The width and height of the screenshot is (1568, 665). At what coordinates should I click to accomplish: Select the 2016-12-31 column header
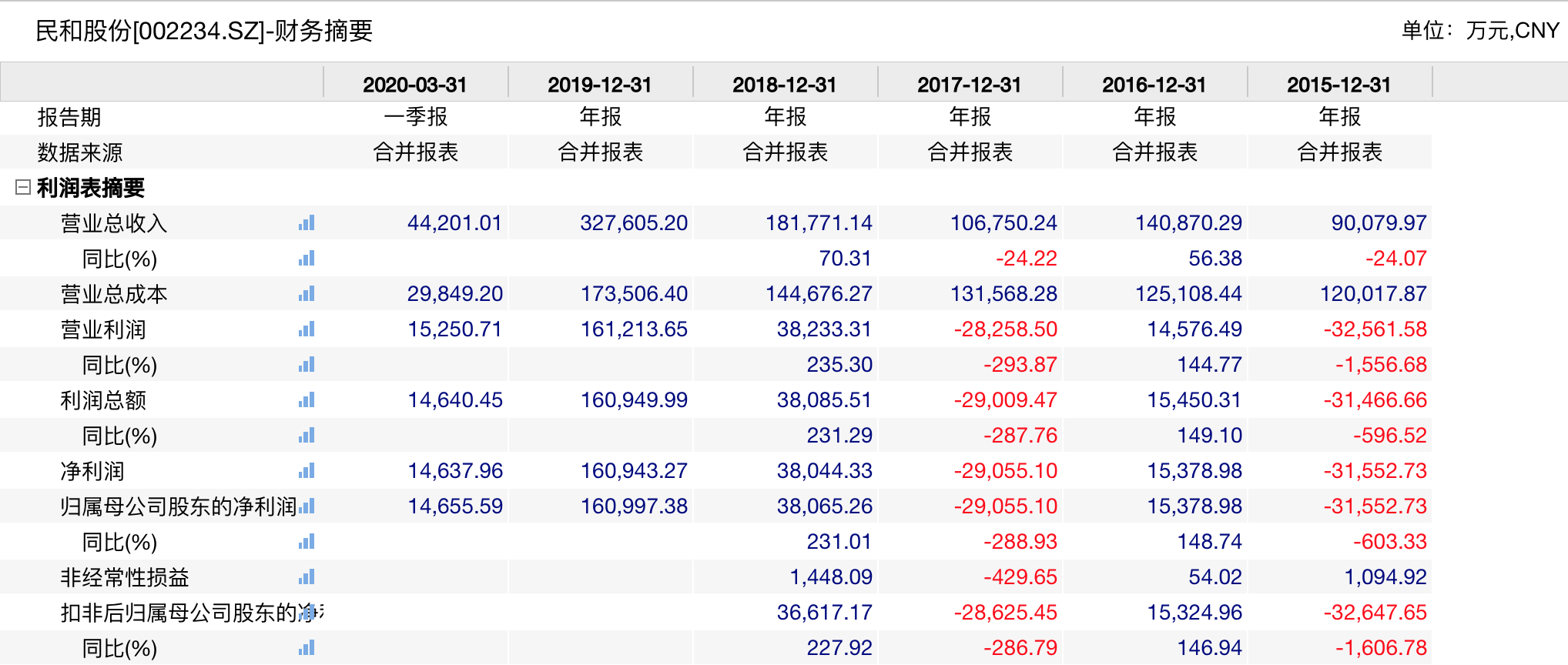pos(1154,85)
